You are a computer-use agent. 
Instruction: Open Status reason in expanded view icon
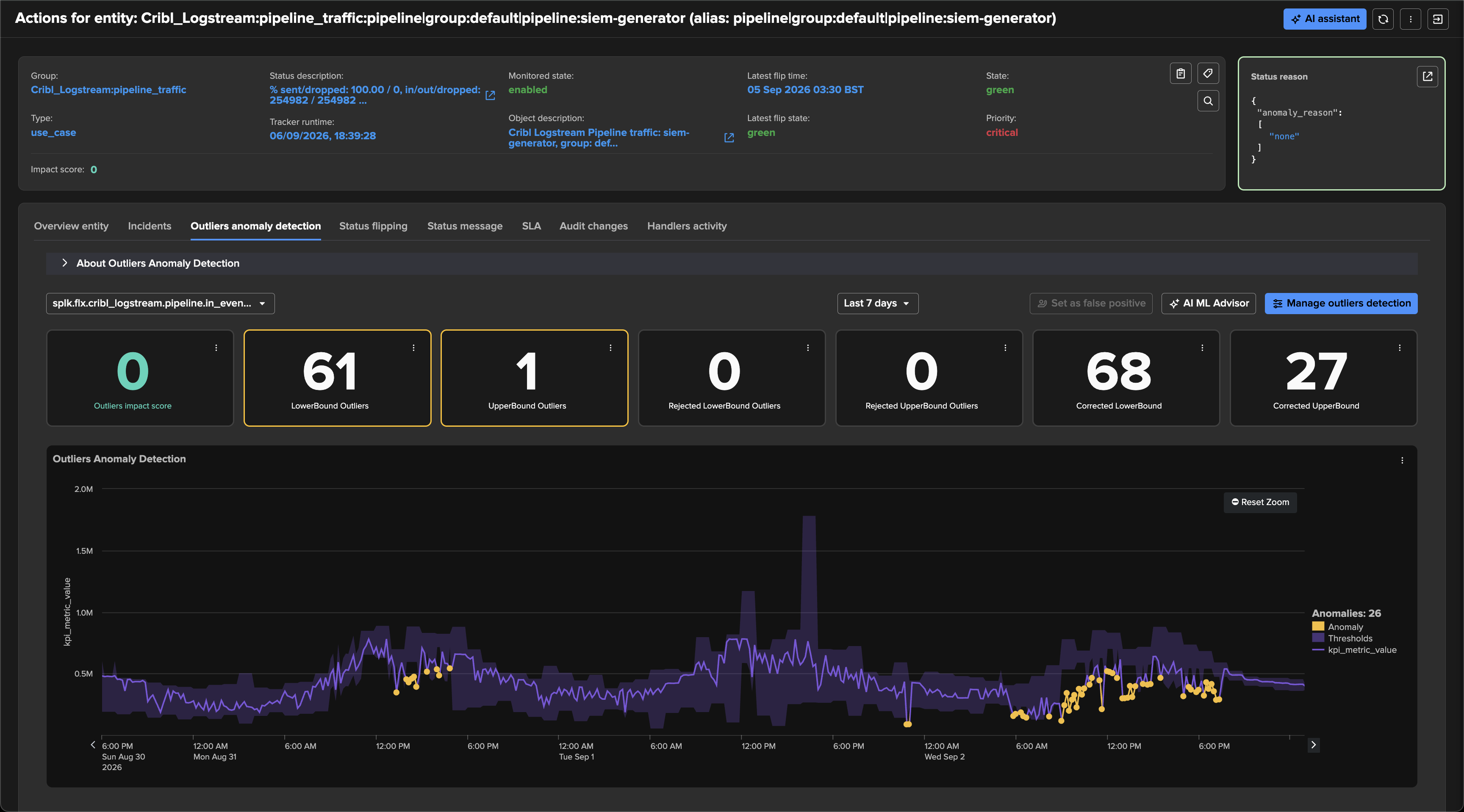click(x=1427, y=76)
